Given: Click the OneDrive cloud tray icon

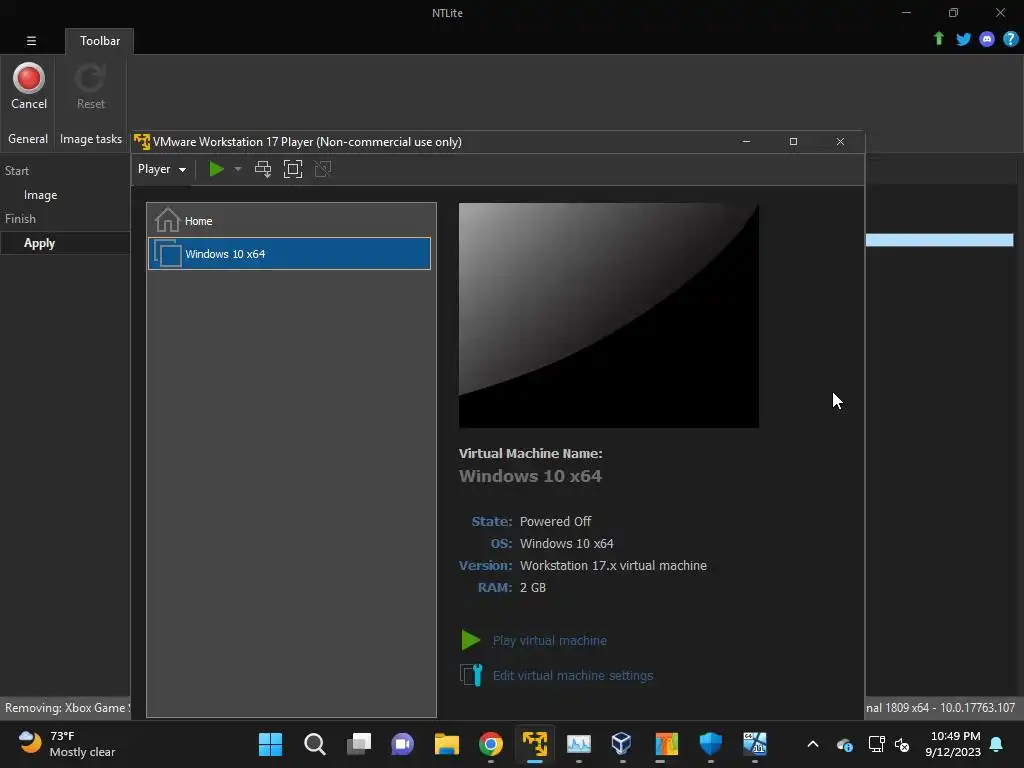Looking at the screenshot, I should point(844,744).
